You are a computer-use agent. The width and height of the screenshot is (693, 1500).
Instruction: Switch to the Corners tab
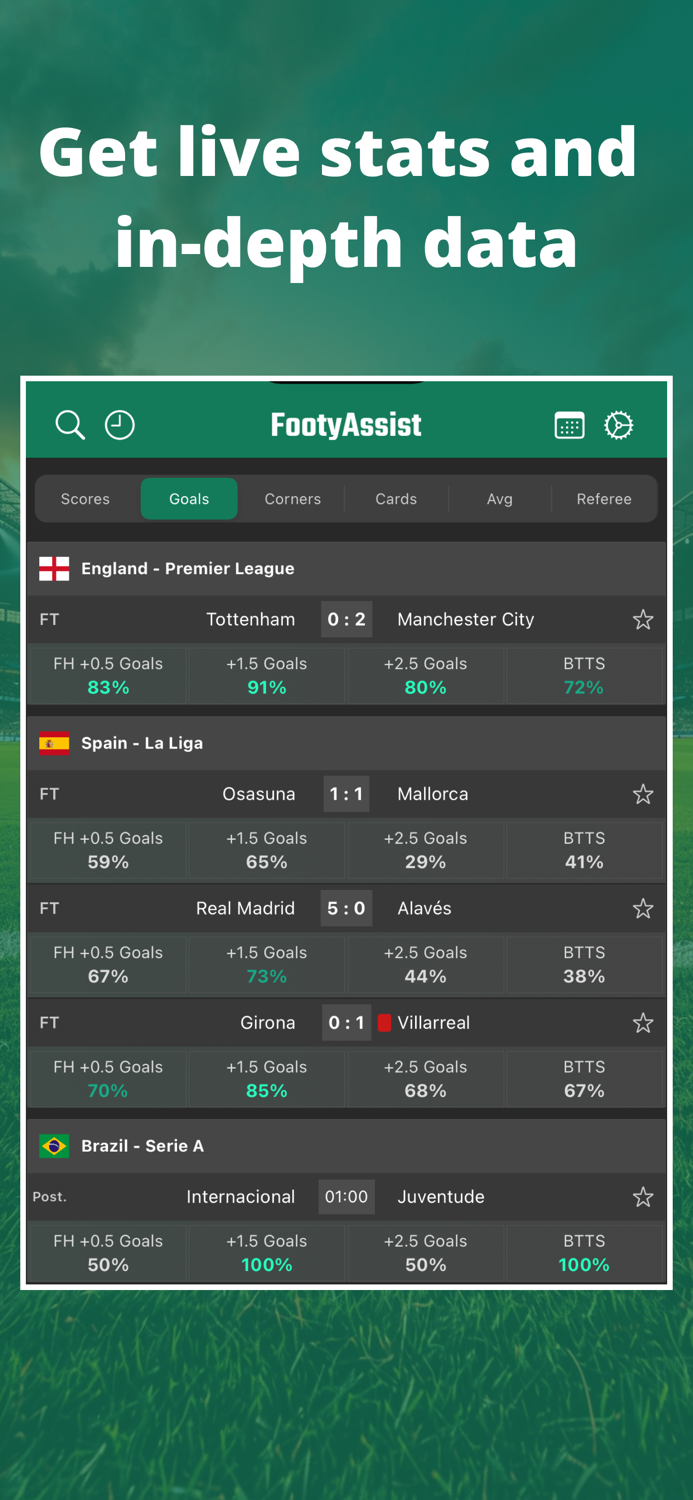click(292, 499)
